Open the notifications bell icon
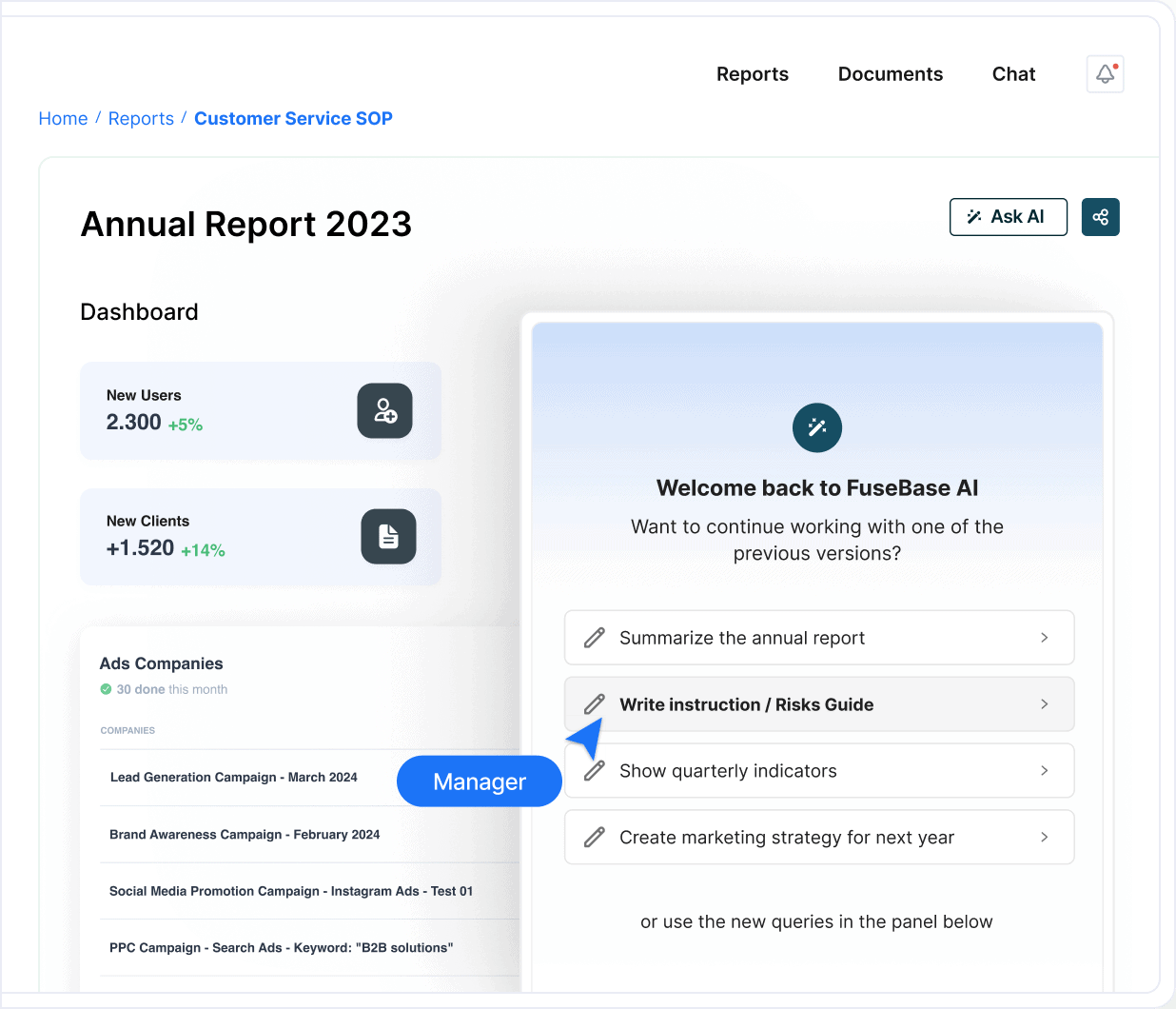Viewport: 1176px width, 1009px height. coord(1105,74)
